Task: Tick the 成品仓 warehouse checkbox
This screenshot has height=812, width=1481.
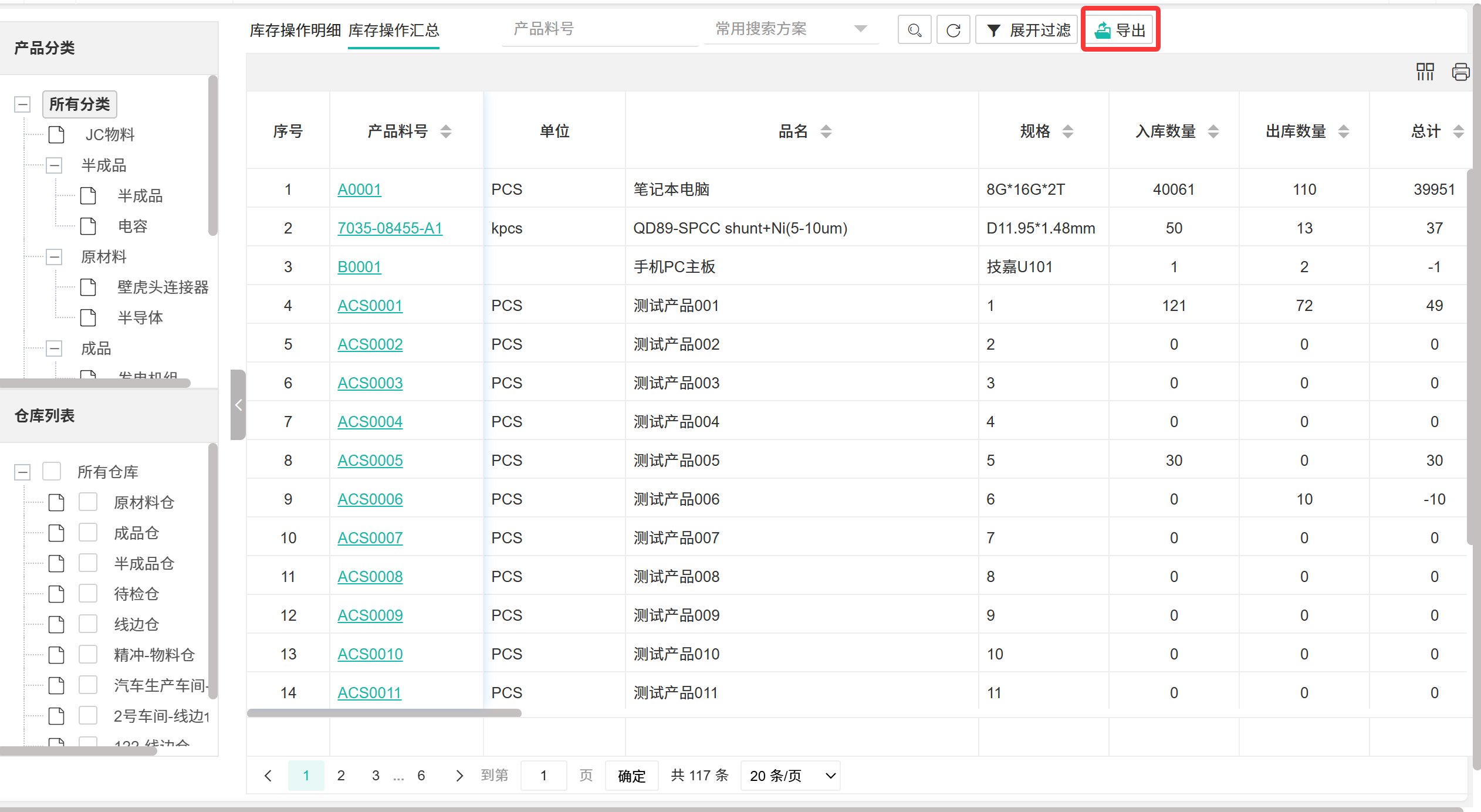Action: pyautogui.click(x=88, y=533)
